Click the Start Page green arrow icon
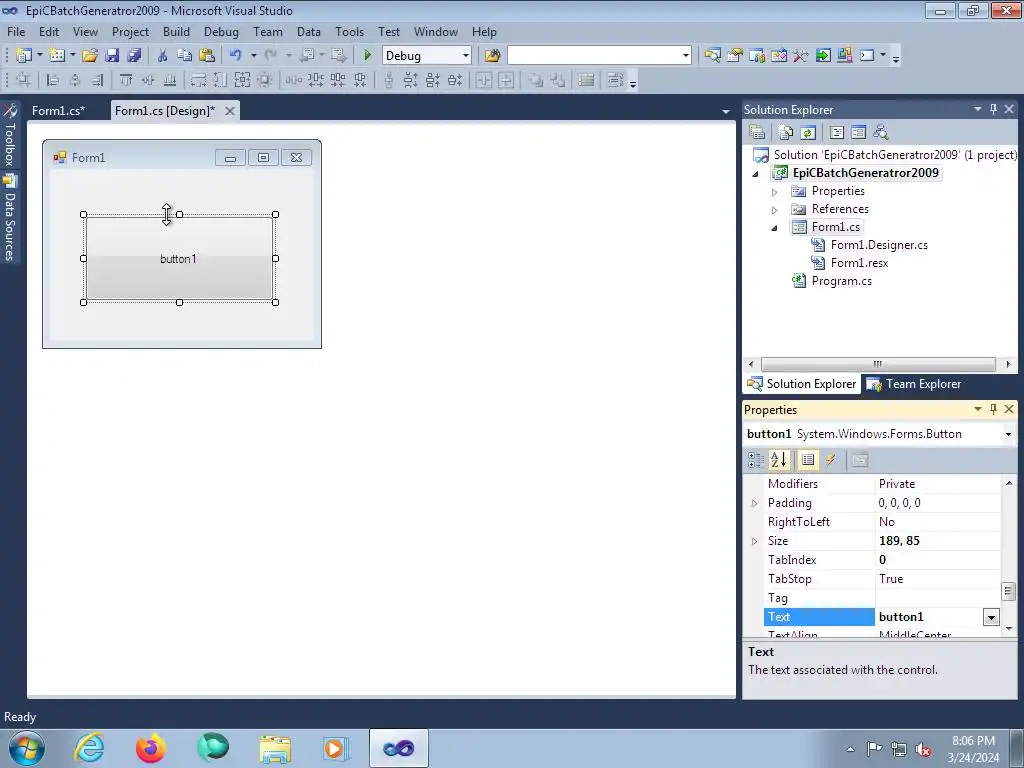Image resolution: width=1024 pixels, height=768 pixels. pos(823,56)
